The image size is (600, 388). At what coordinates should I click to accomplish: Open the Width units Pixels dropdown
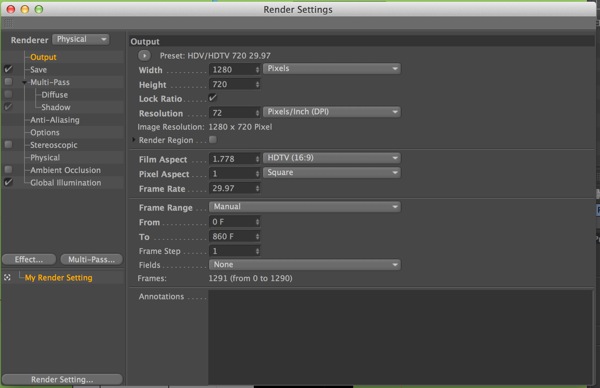coord(332,69)
